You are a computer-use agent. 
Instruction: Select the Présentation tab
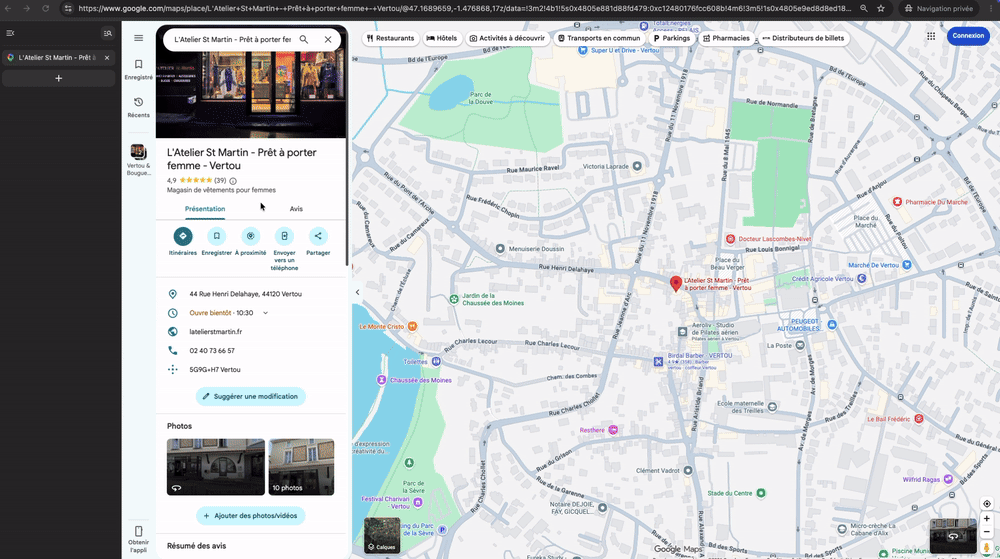tap(205, 209)
